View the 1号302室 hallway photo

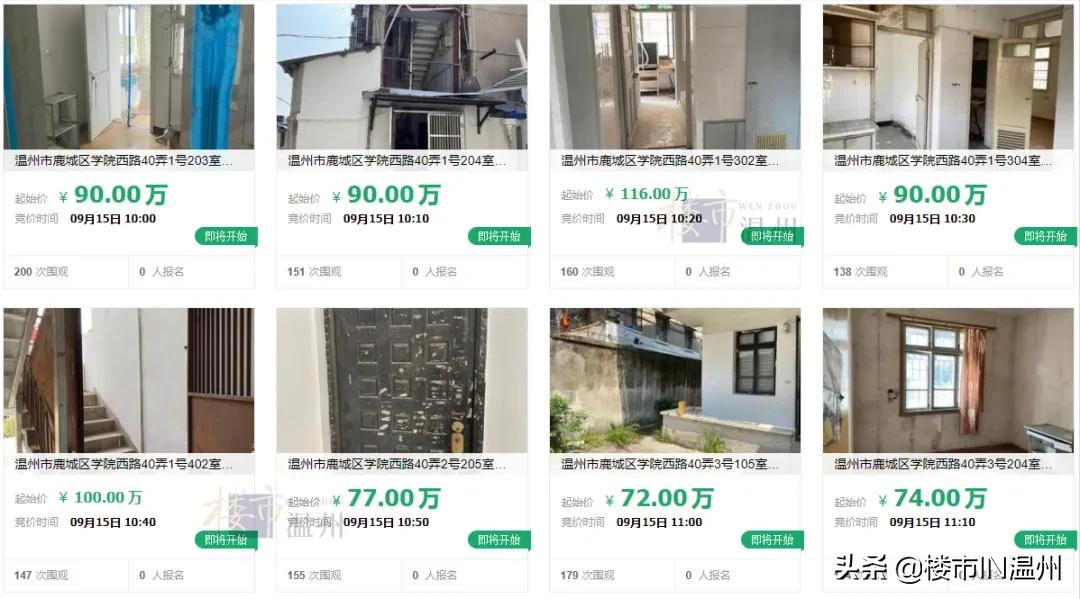pyautogui.click(x=675, y=76)
